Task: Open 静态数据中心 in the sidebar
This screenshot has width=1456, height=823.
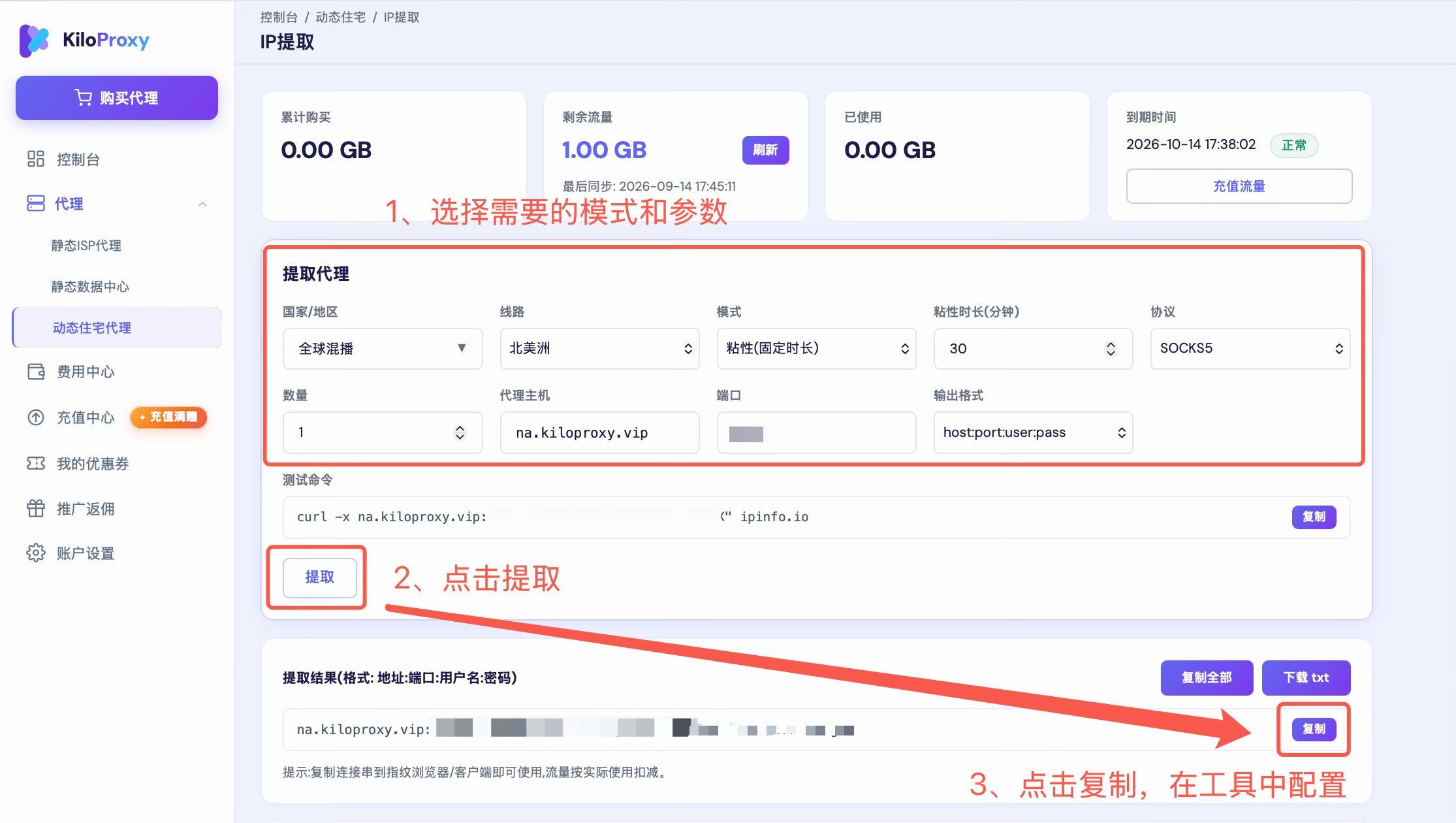Action: pyautogui.click(x=90, y=287)
